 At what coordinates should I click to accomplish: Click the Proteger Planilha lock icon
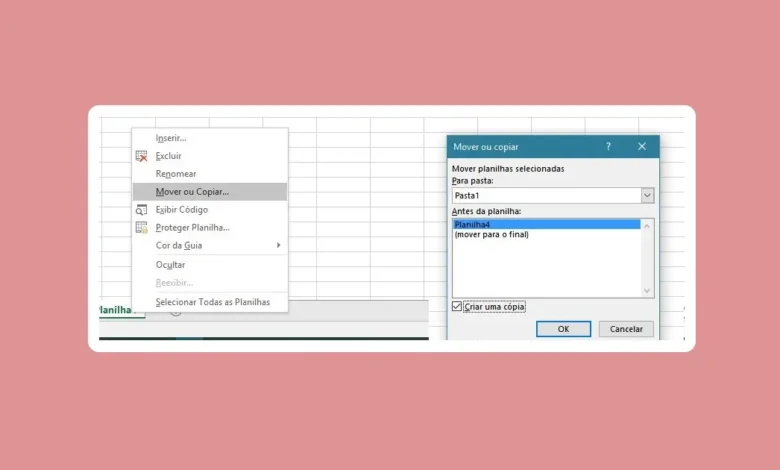(x=142, y=228)
